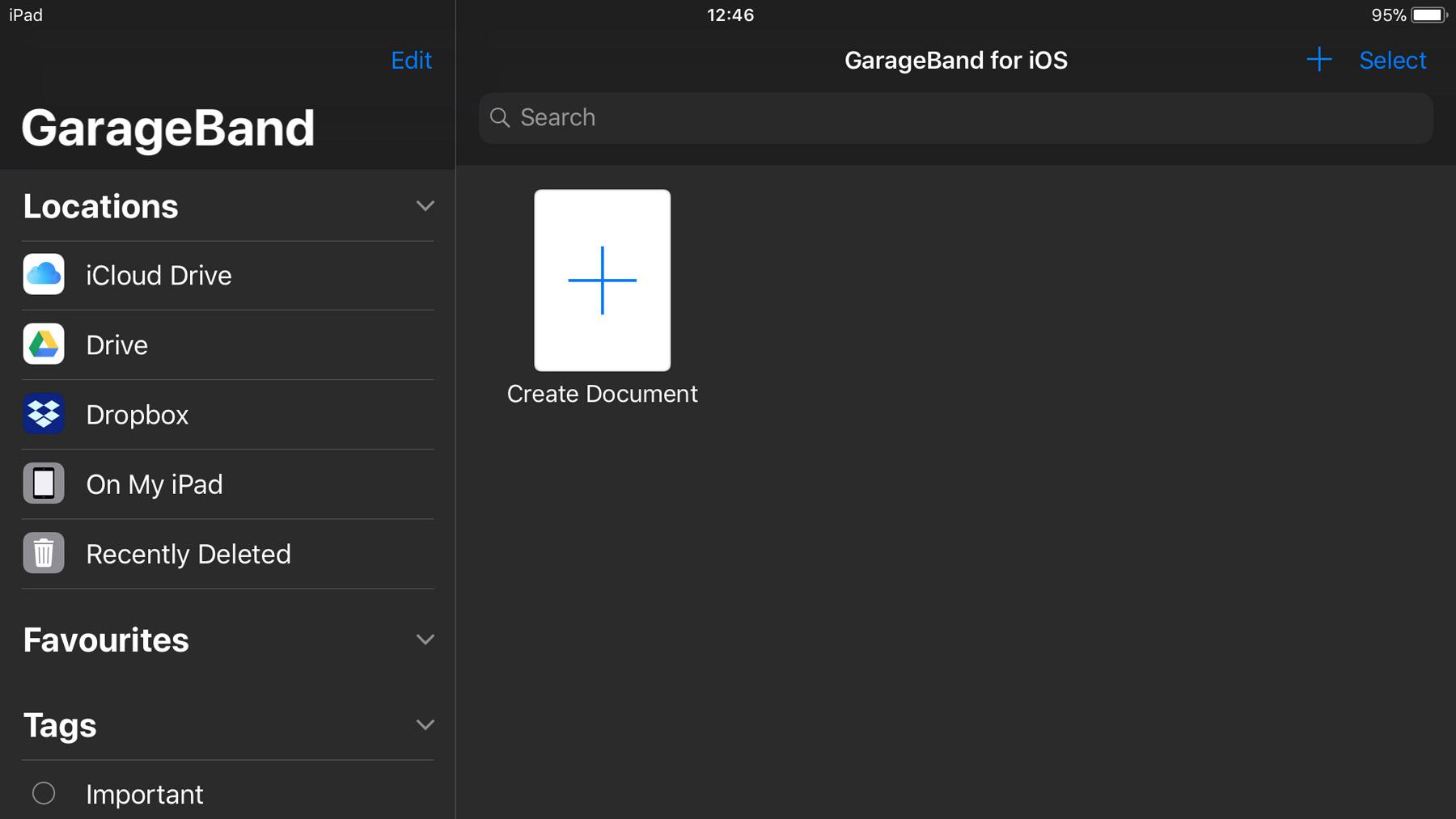Screen dimensions: 1456x819
Task: Tap the Create Document plus tile
Action: 602,281
